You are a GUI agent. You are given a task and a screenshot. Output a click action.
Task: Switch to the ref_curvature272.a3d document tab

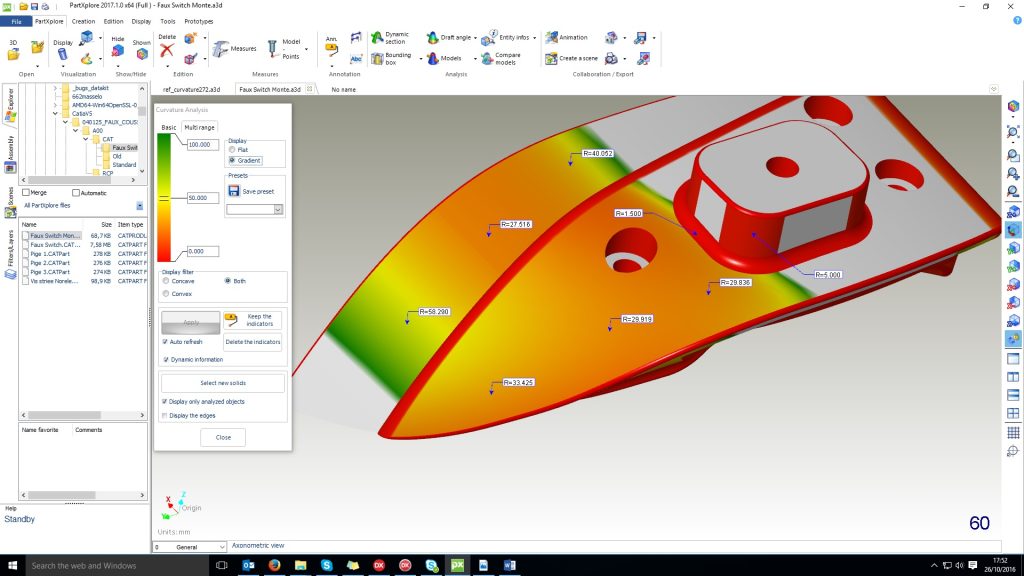pyautogui.click(x=192, y=89)
